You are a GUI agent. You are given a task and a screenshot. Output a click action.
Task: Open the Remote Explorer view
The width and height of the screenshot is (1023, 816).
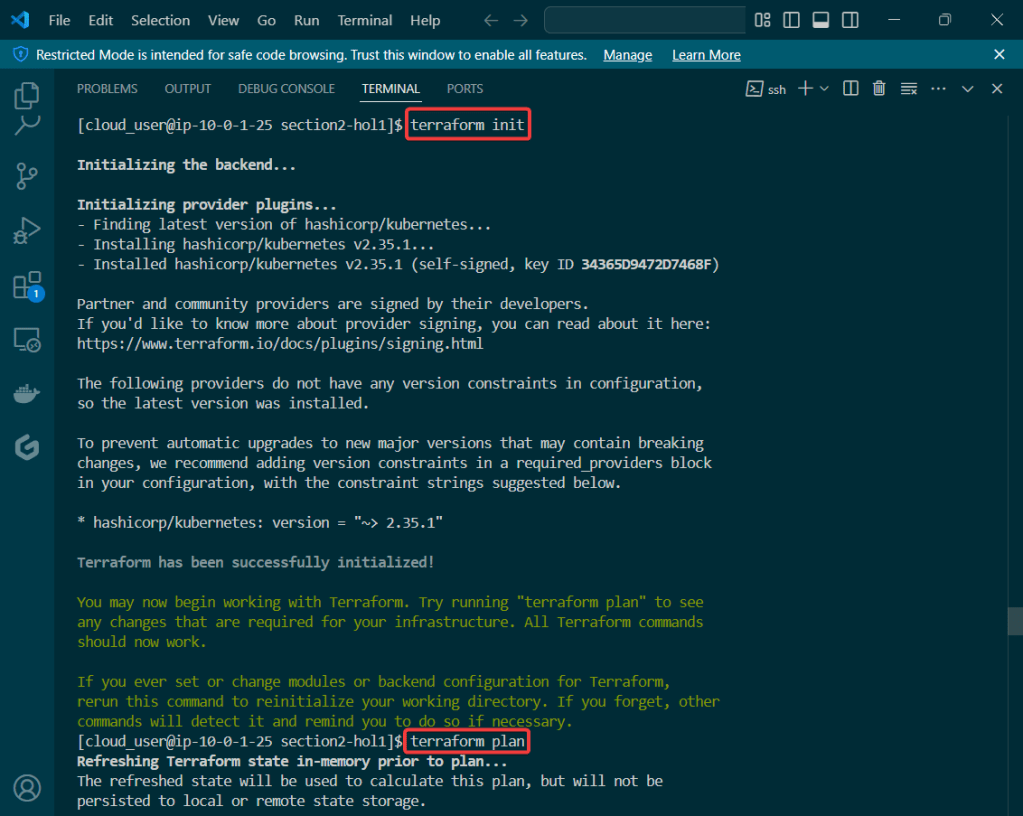tap(27, 340)
